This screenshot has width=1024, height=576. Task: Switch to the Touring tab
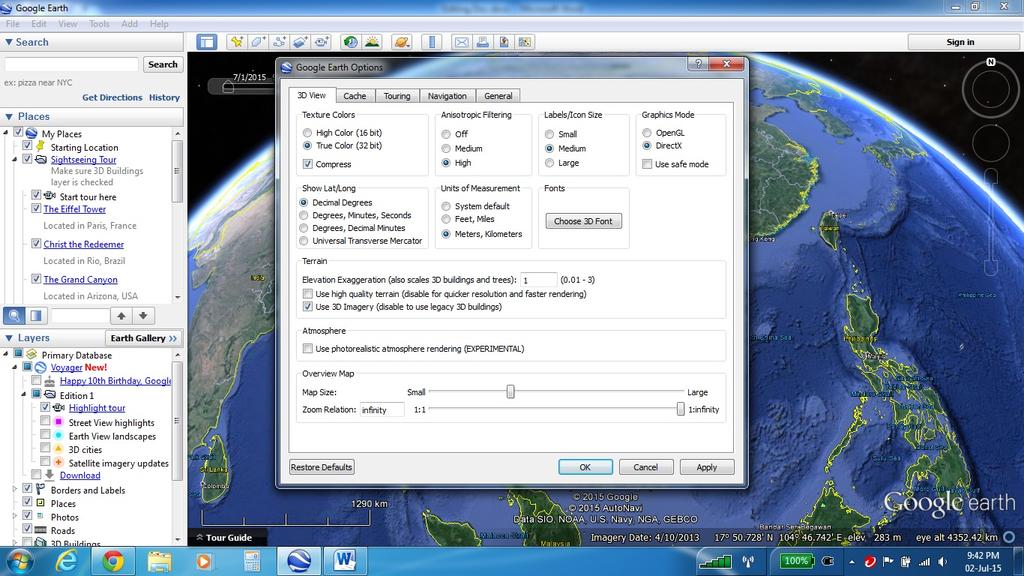tap(397, 96)
